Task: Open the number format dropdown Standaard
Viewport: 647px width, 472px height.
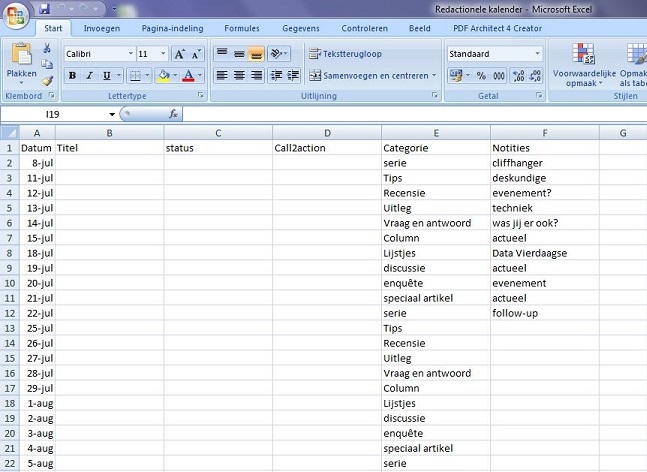Action: (537, 54)
